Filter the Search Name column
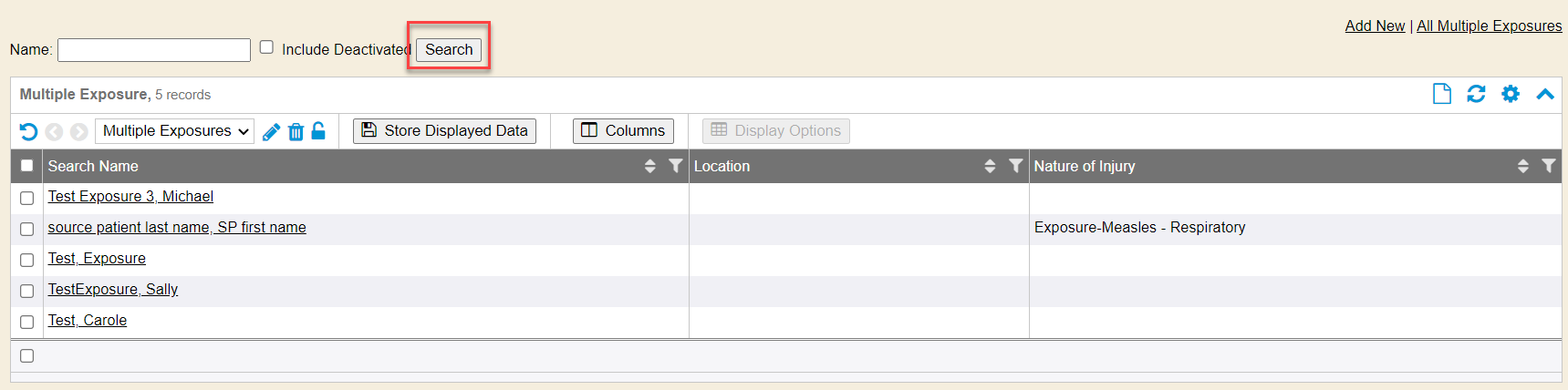This screenshot has height=390, width=1568. (675, 166)
